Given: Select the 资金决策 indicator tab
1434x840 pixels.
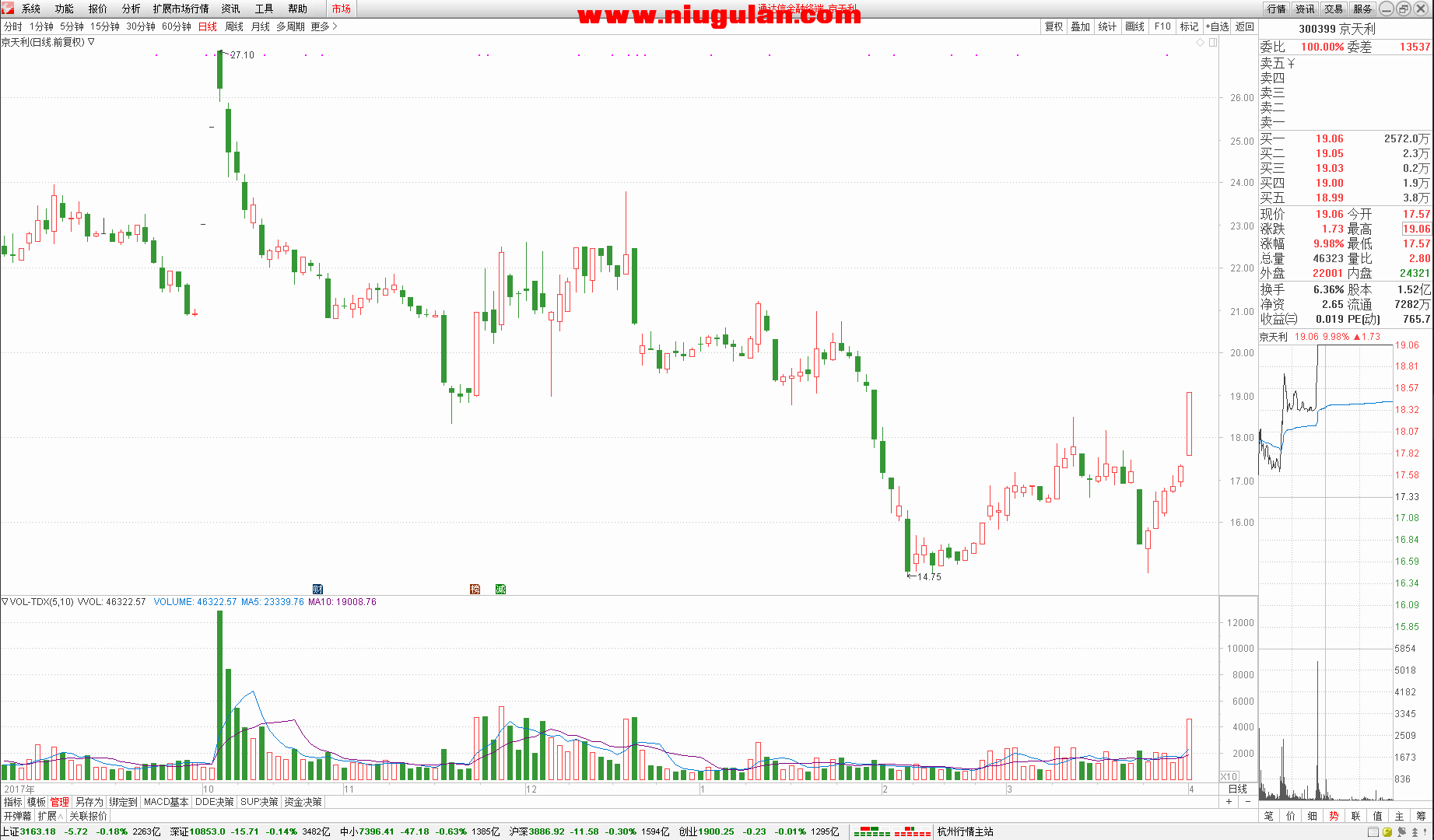Looking at the screenshot, I should [x=303, y=802].
